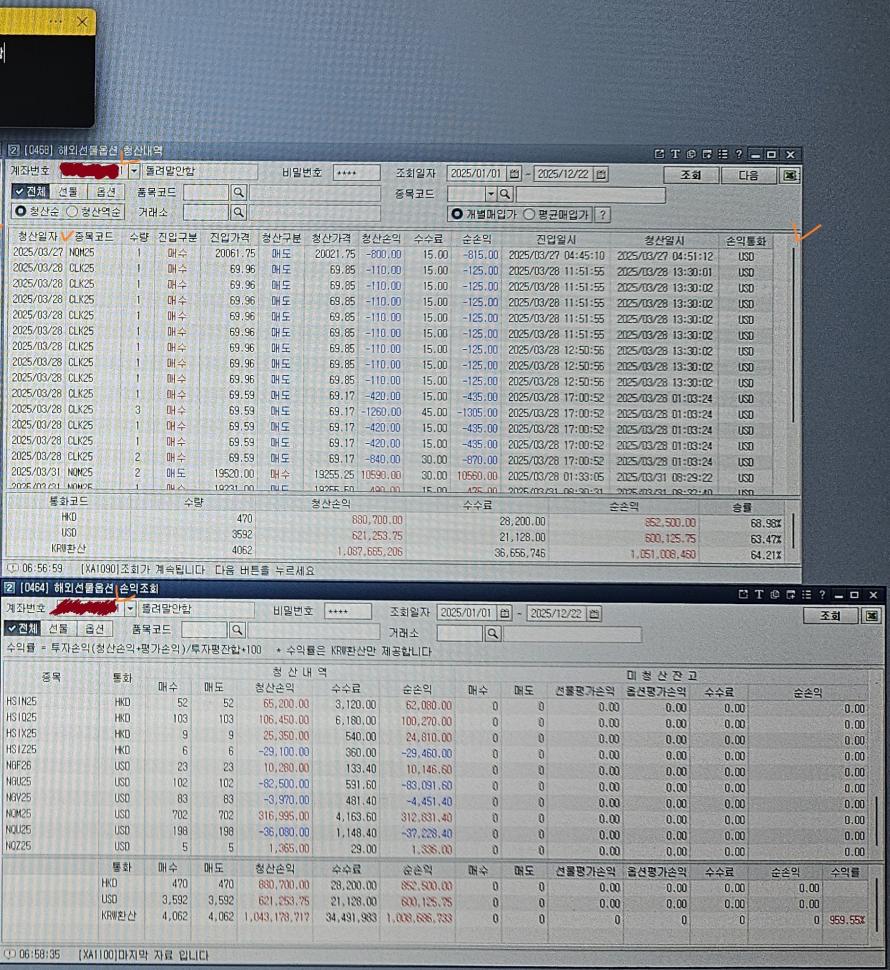Select the 청산순 radio button

(x=21, y=212)
